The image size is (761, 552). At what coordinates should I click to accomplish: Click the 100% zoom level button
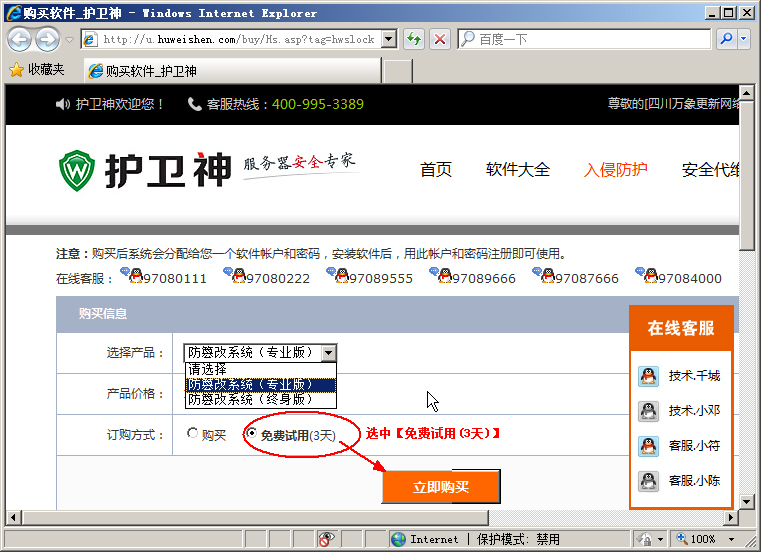[696, 539]
